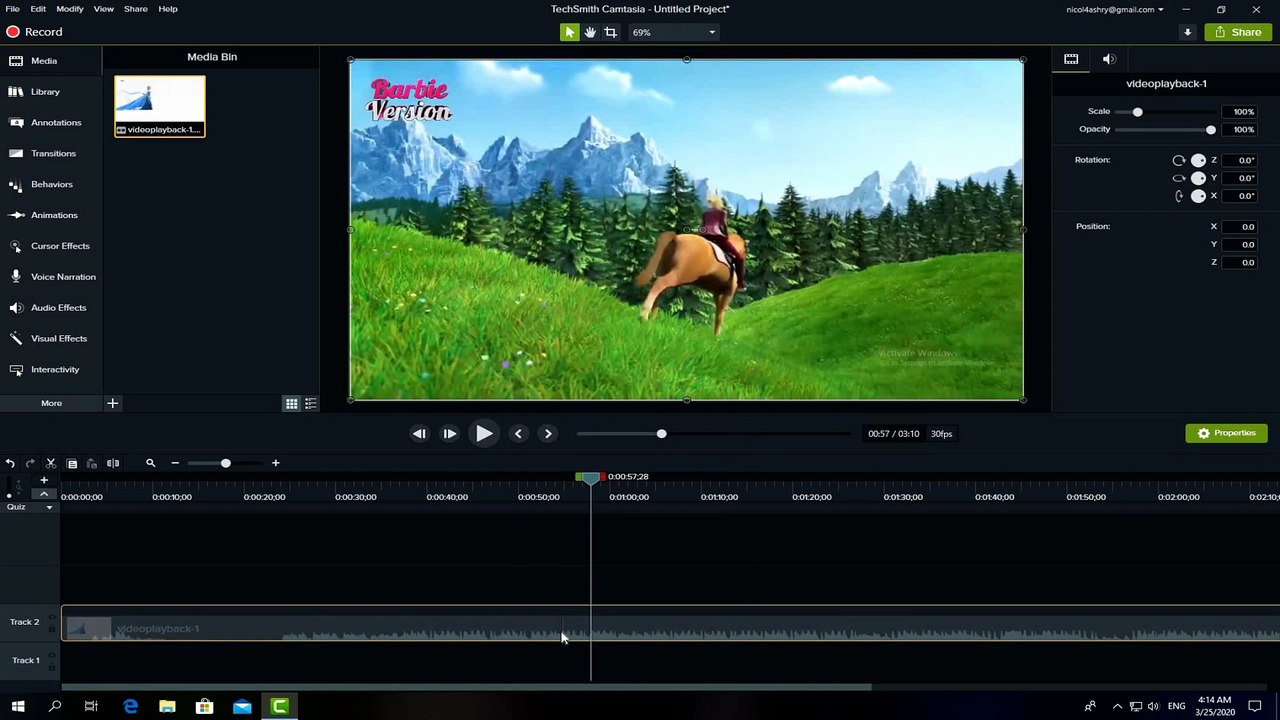The height and width of the screenshot is (720, 1280).
Task: Click the Opacity 100% input field
Action: point(1239,130)
